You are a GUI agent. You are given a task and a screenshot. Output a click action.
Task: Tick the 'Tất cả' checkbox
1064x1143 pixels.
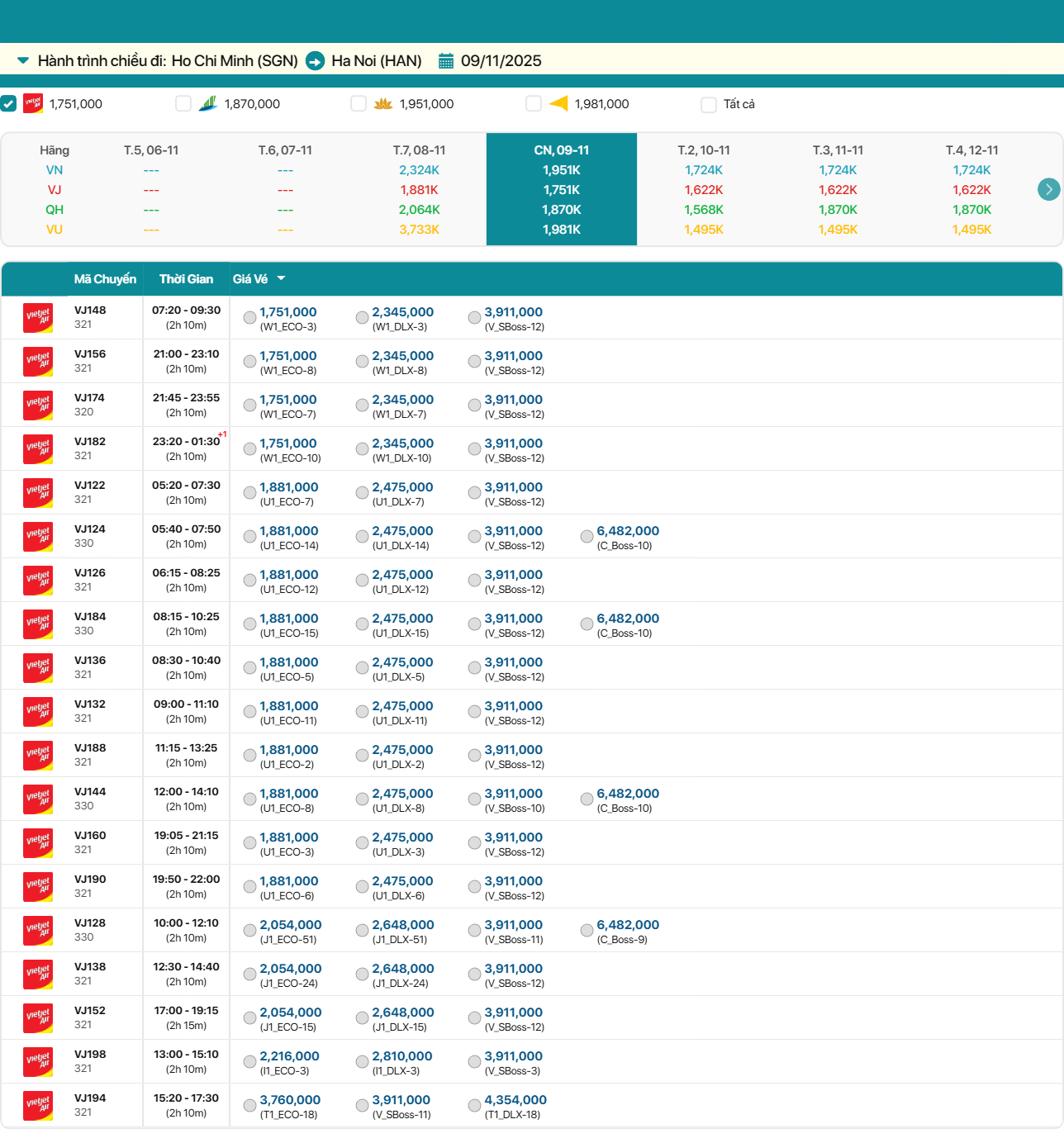click(x=709, y=104)
